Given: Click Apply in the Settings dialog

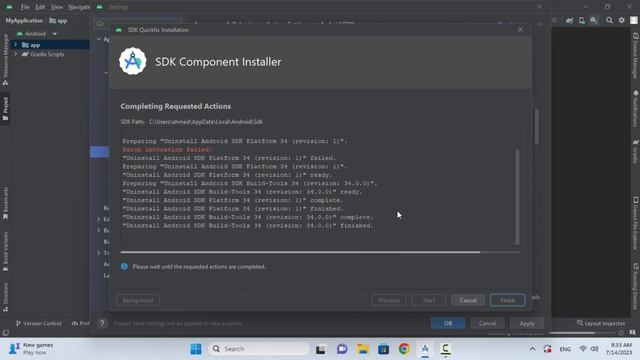Looking at the screenshot, I should point(527,323).
